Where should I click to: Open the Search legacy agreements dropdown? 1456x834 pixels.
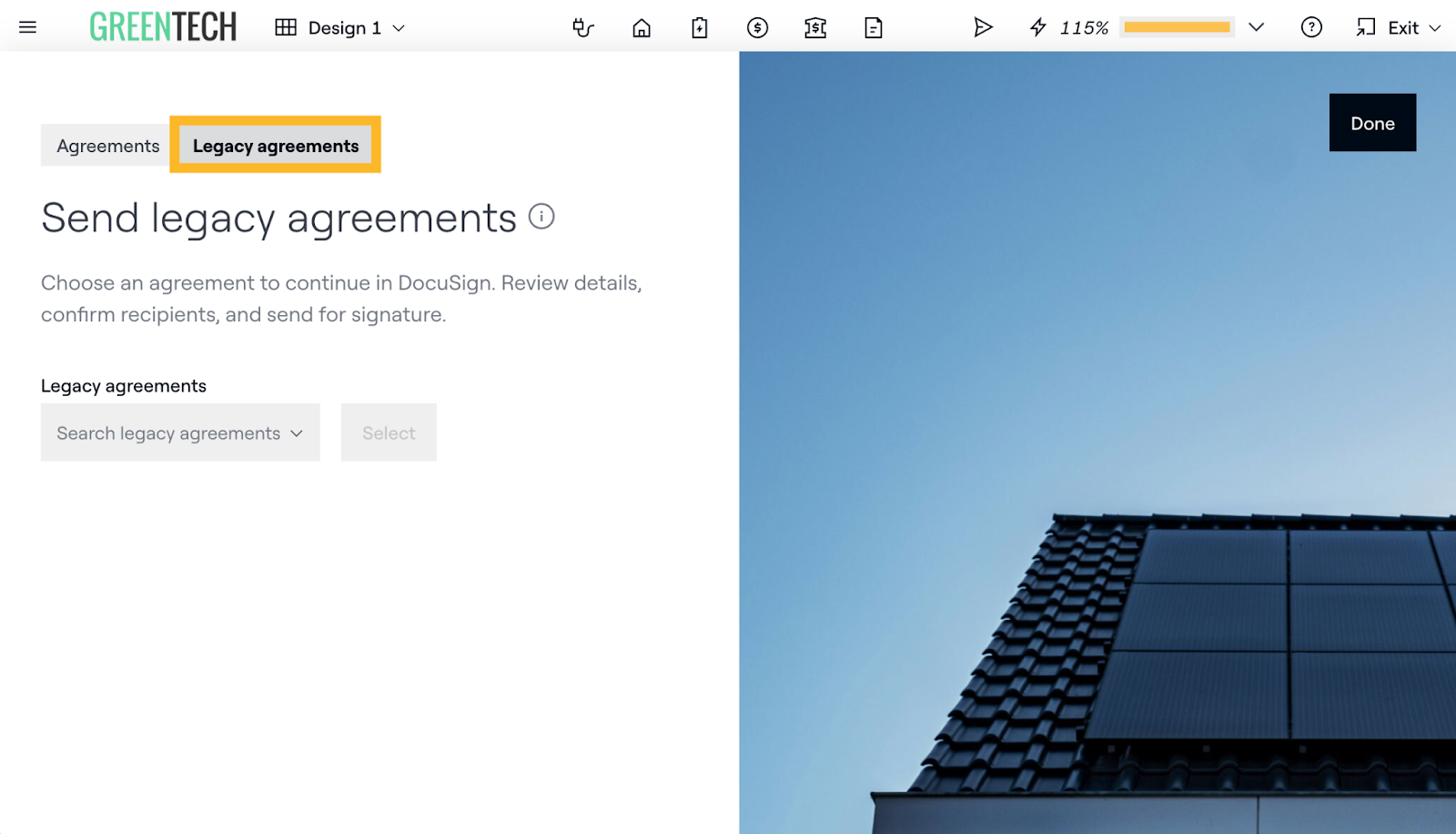[180, 432]
